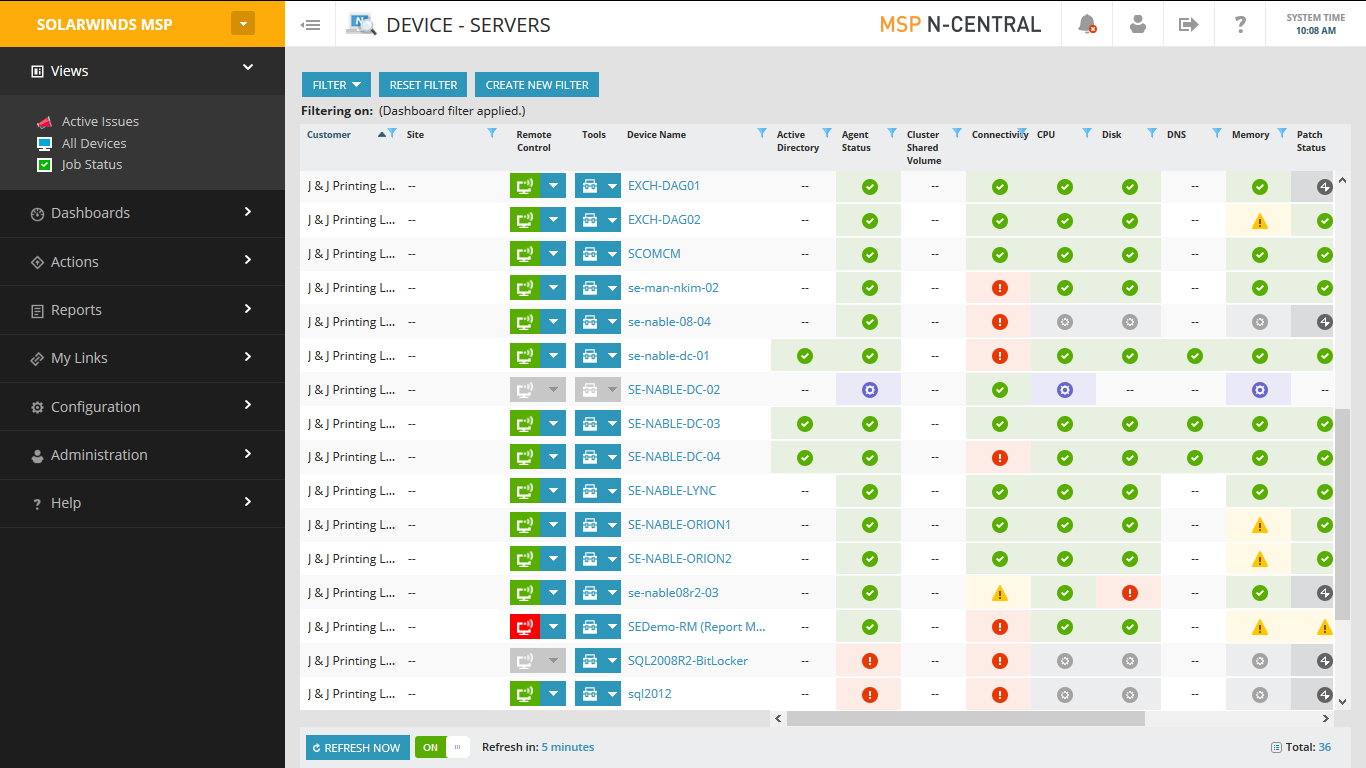Open the notifications bell icon

pos(1086,24)
